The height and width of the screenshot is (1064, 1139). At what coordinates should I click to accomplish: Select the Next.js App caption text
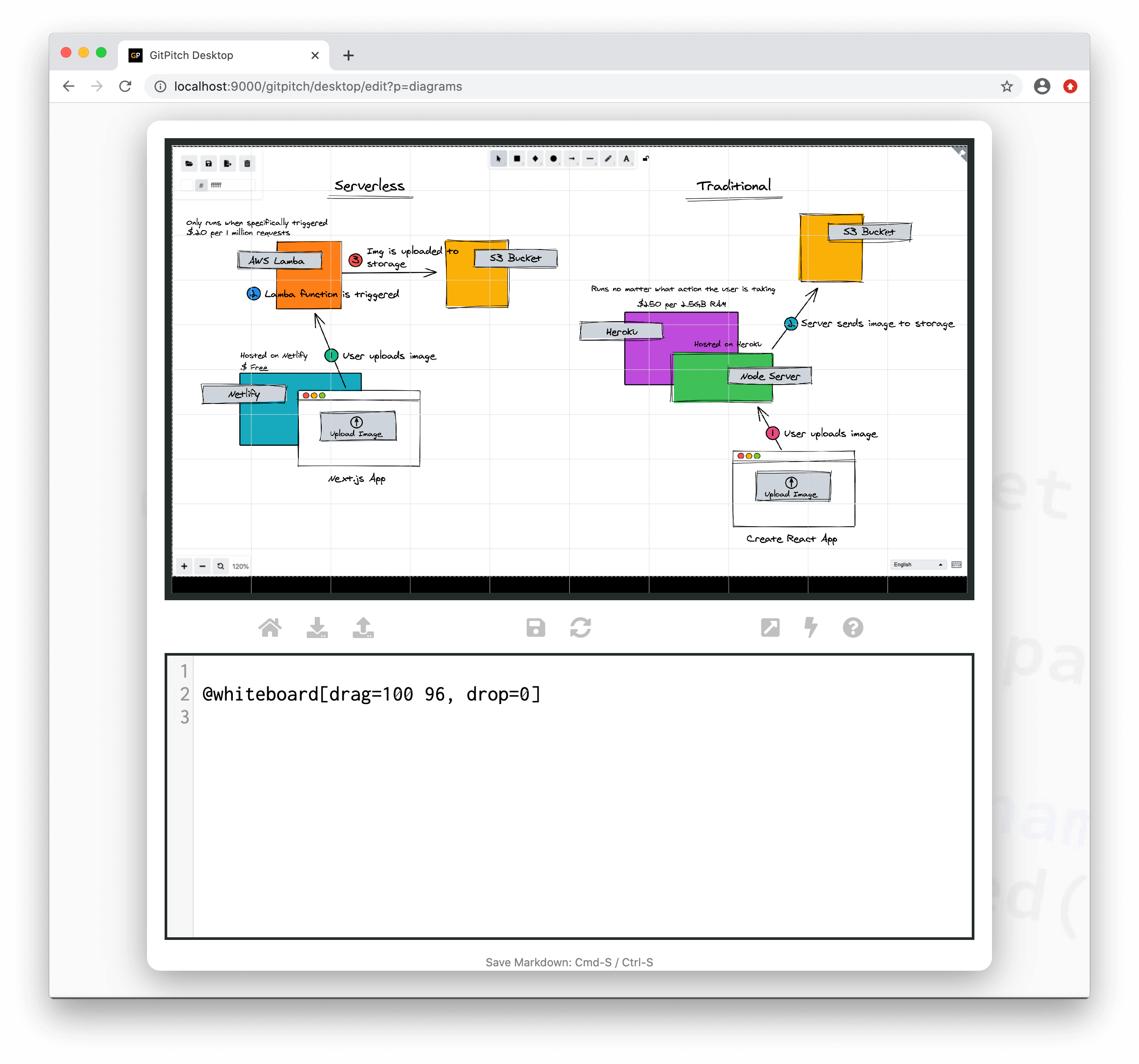point(357,479)
